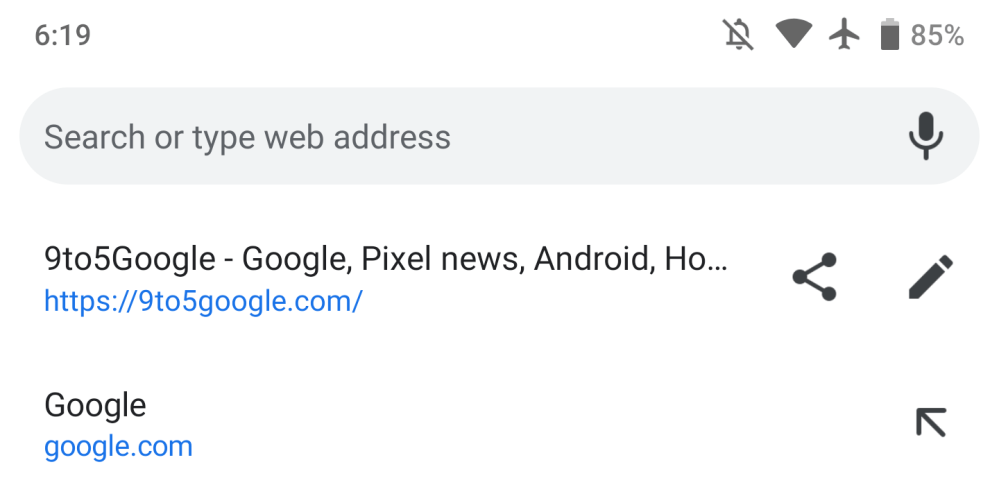Go to the google.com link
Image resolution: width=999 pixels, height=503 pixels.
118,446
